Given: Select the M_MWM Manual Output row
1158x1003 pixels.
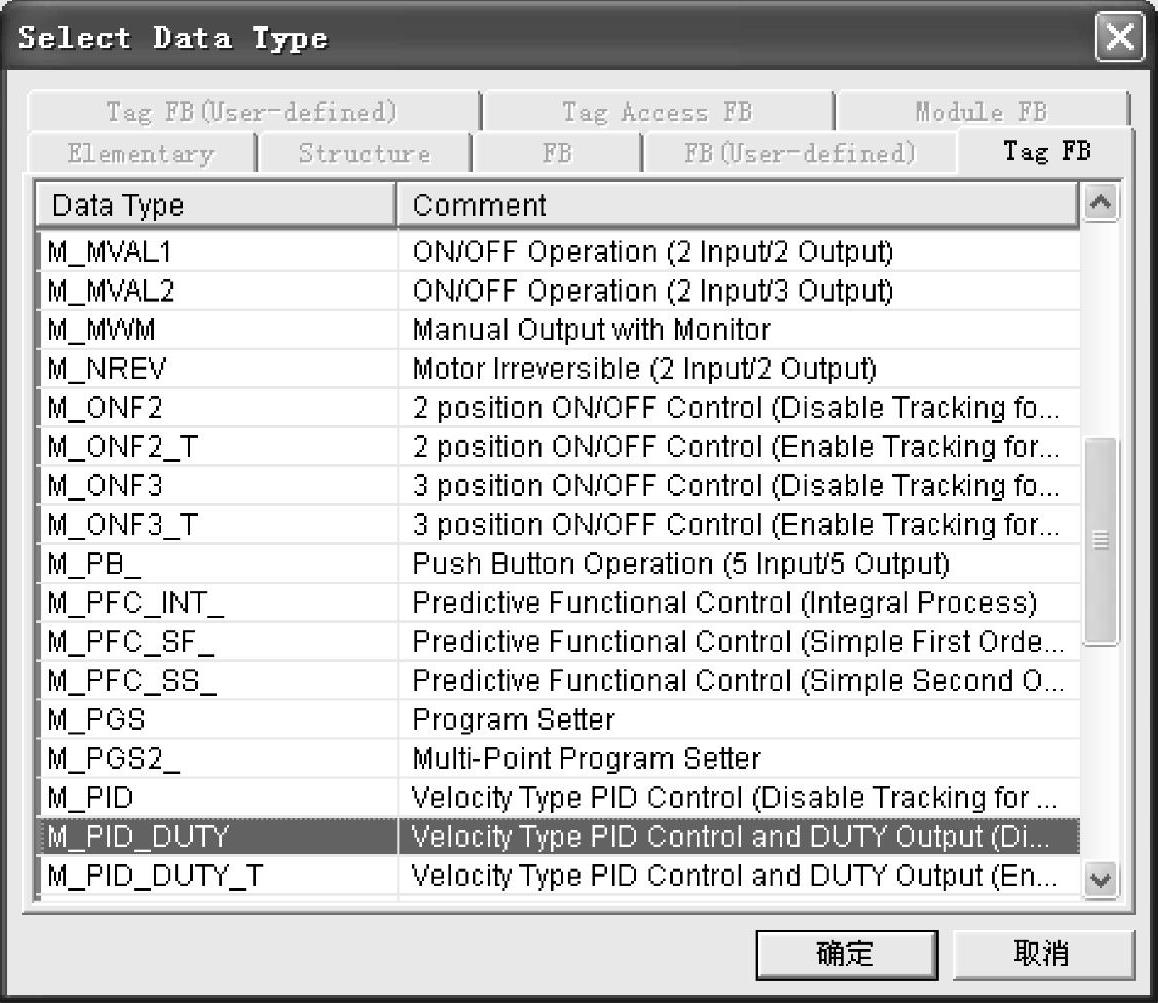Looking at the screenshot, I should [x=558, y=329].
